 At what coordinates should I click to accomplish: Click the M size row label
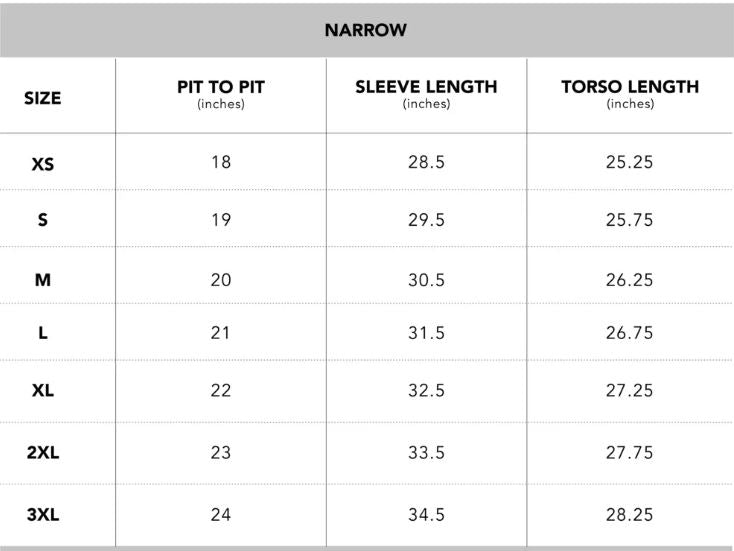[42, 280]
